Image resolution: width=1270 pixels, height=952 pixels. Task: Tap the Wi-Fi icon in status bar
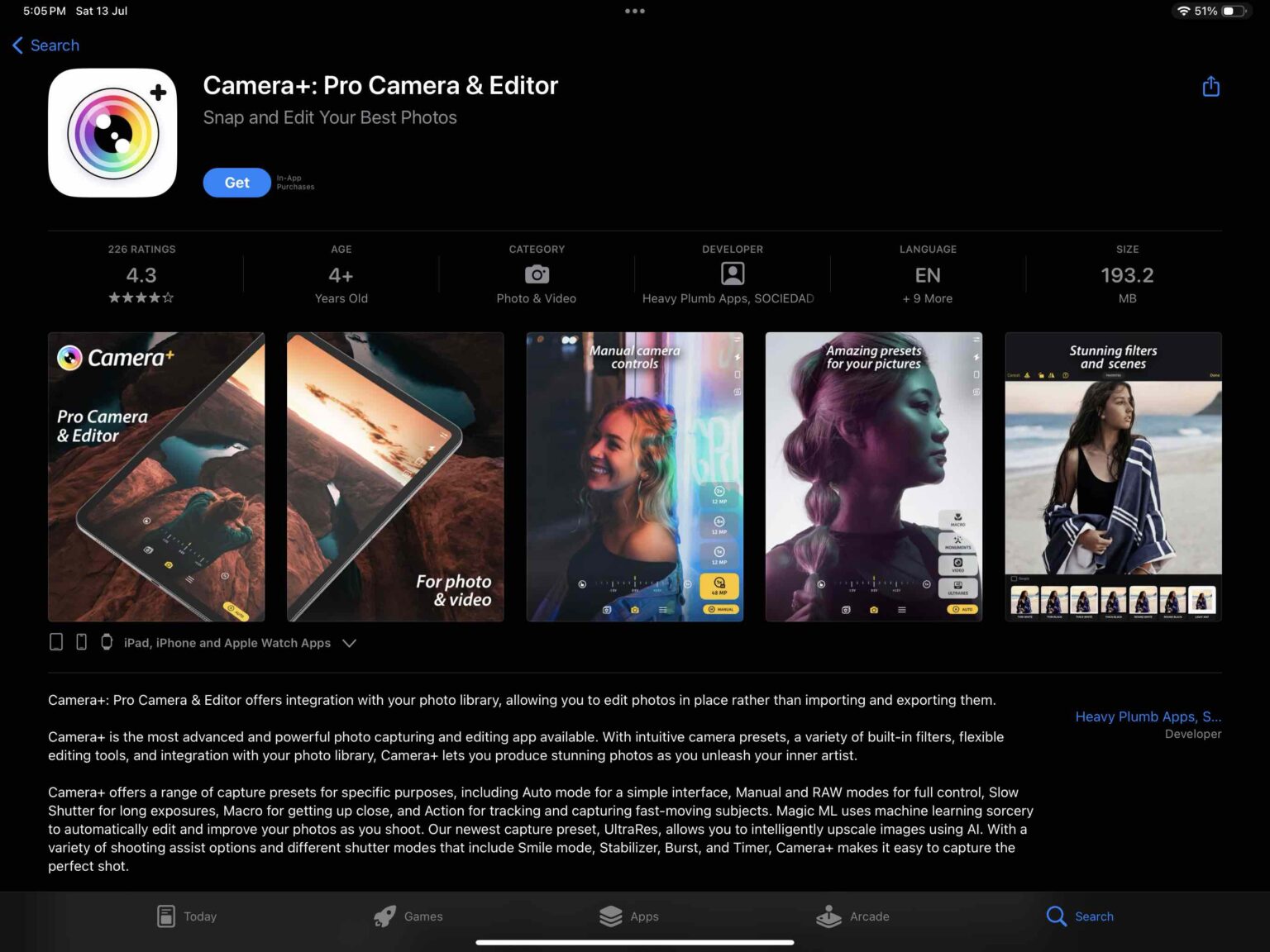tap(1186, 11)
